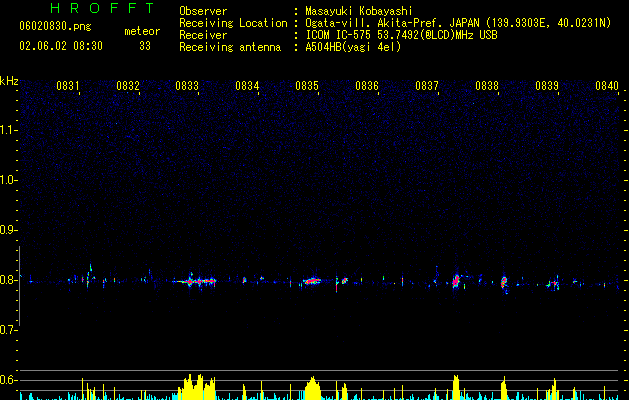The image size is (629, 400).
Task: Click the meteor label
Action: (142, 31)
